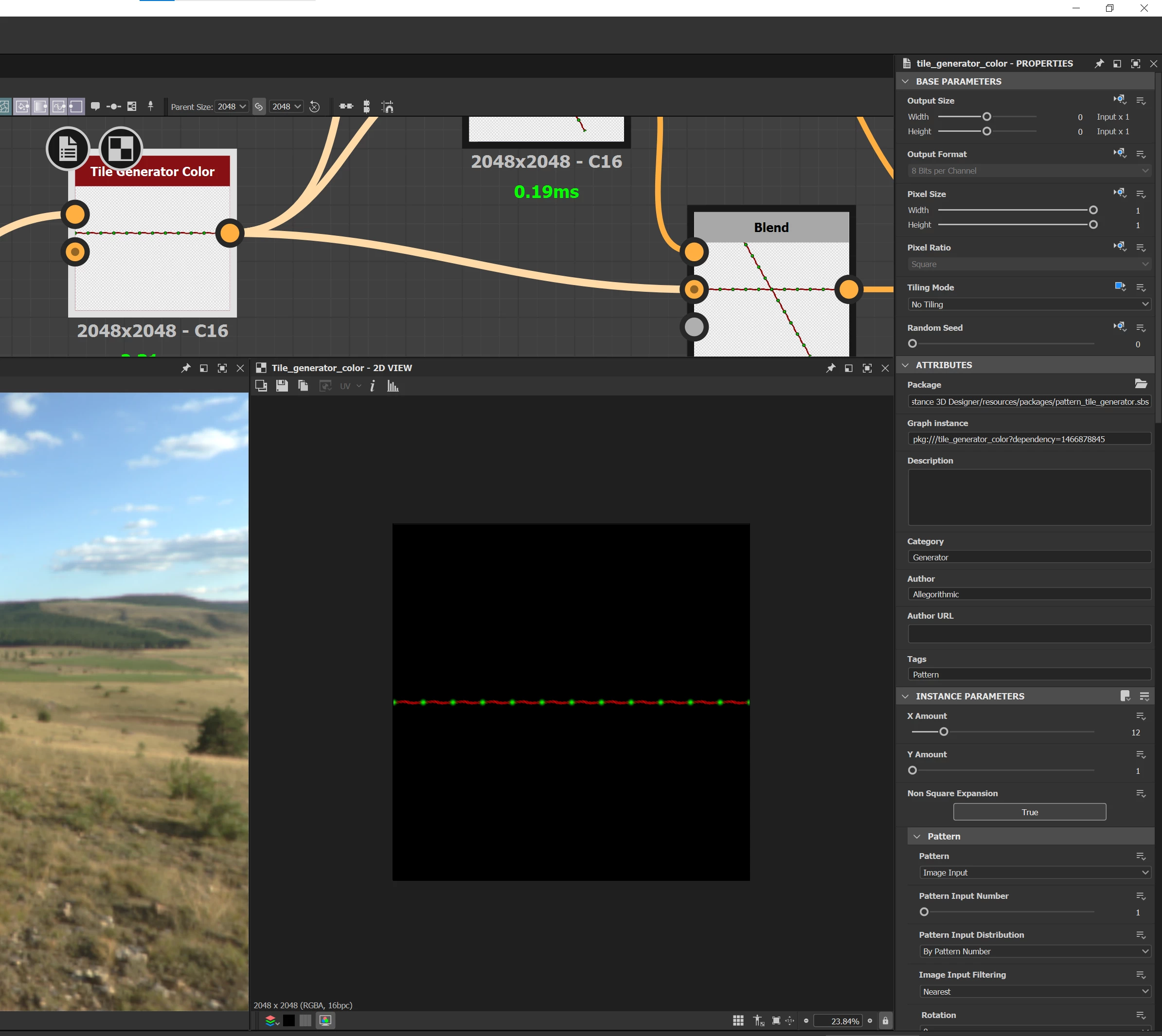
Task: Click the Non Square Expansion True button
Action: (1029, 812)
